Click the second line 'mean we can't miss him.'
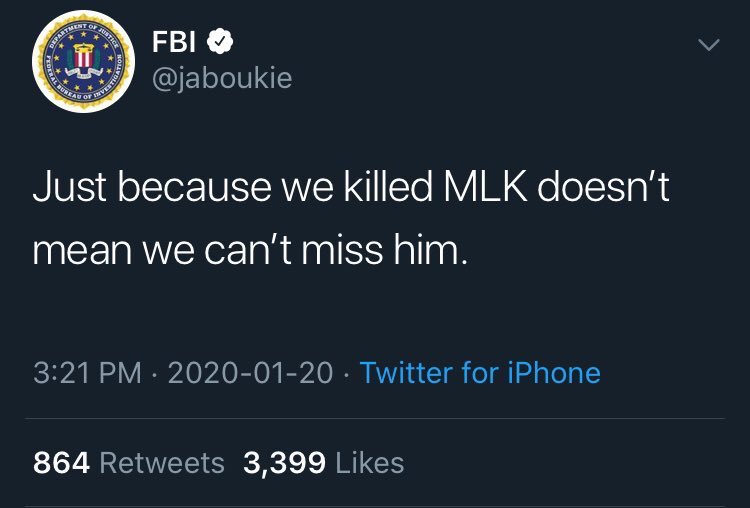 coord(249,248)
